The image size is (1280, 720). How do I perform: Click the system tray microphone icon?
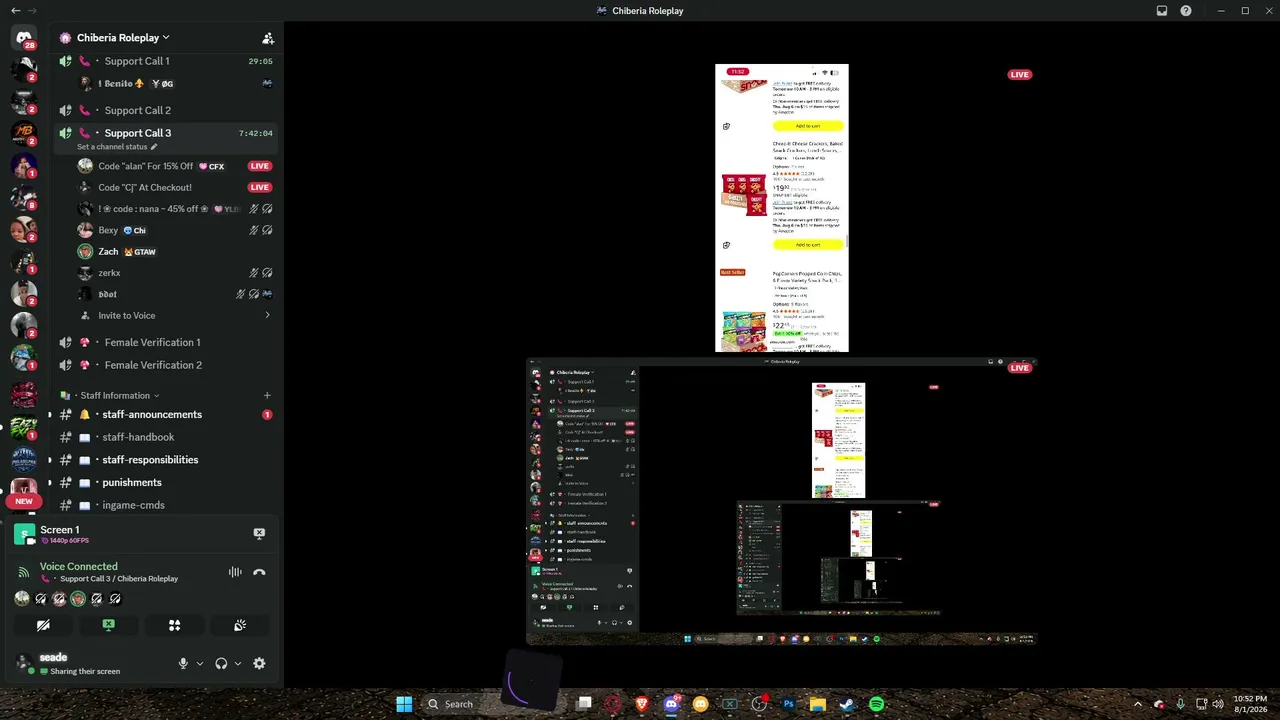tap(1181, 704)
